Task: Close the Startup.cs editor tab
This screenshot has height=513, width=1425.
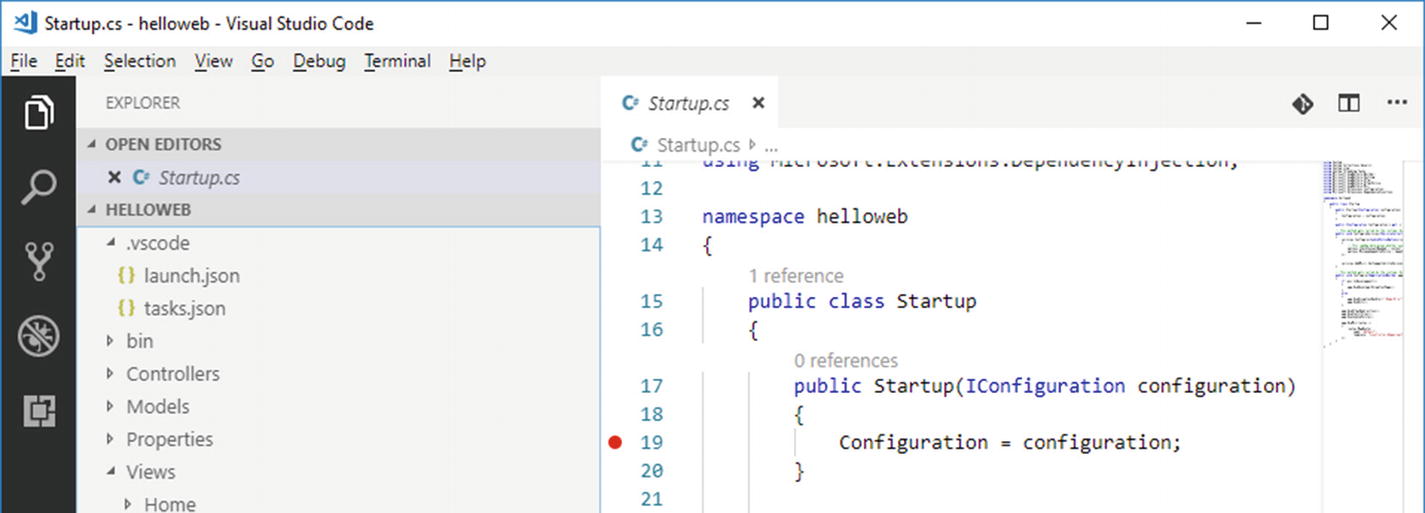Action: point(758,103)
